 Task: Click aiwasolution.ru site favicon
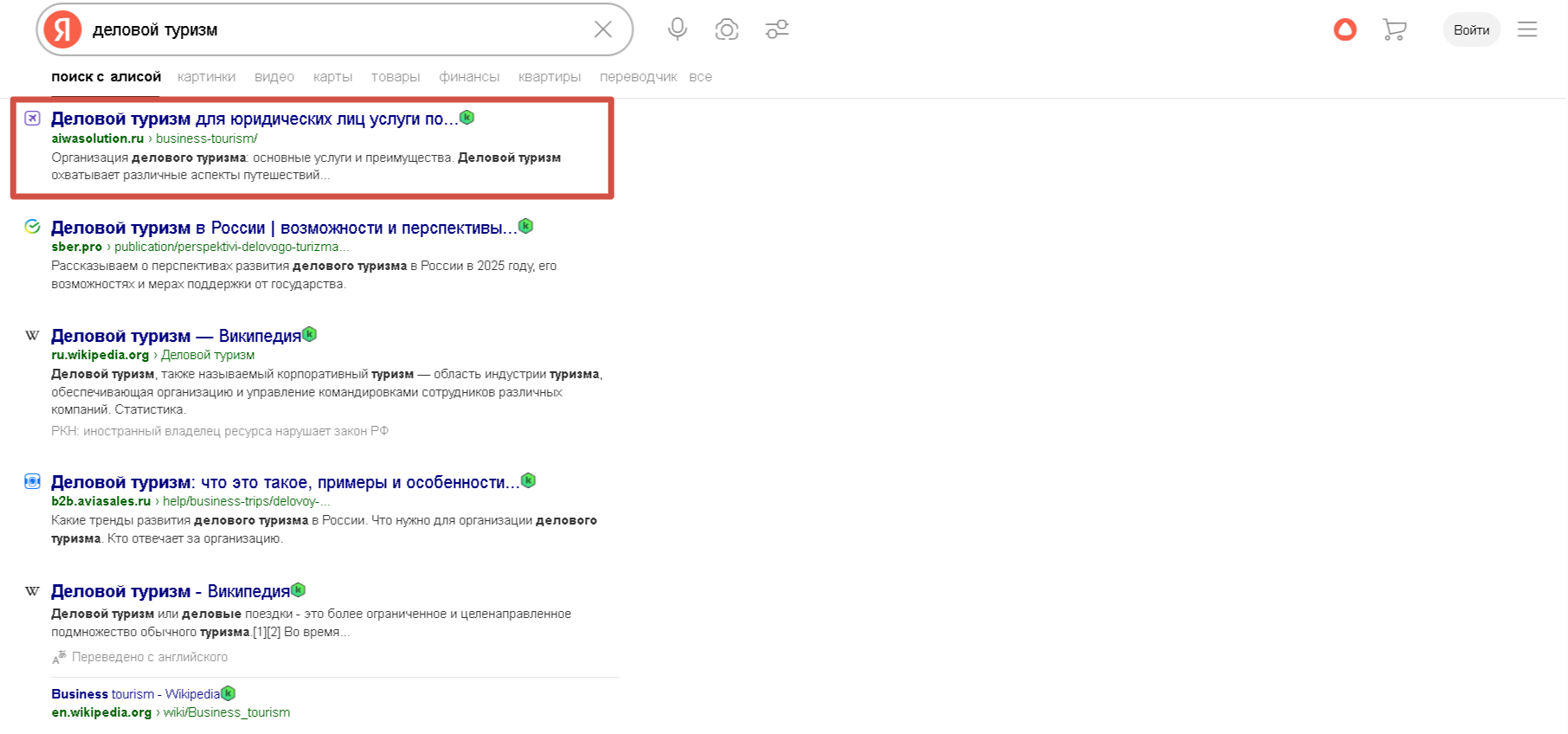(32, 119)
